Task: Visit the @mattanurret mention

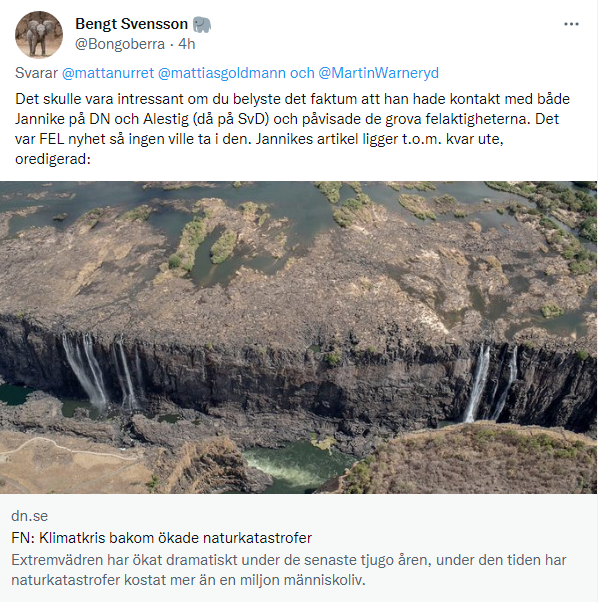Action: coord(108,73)
